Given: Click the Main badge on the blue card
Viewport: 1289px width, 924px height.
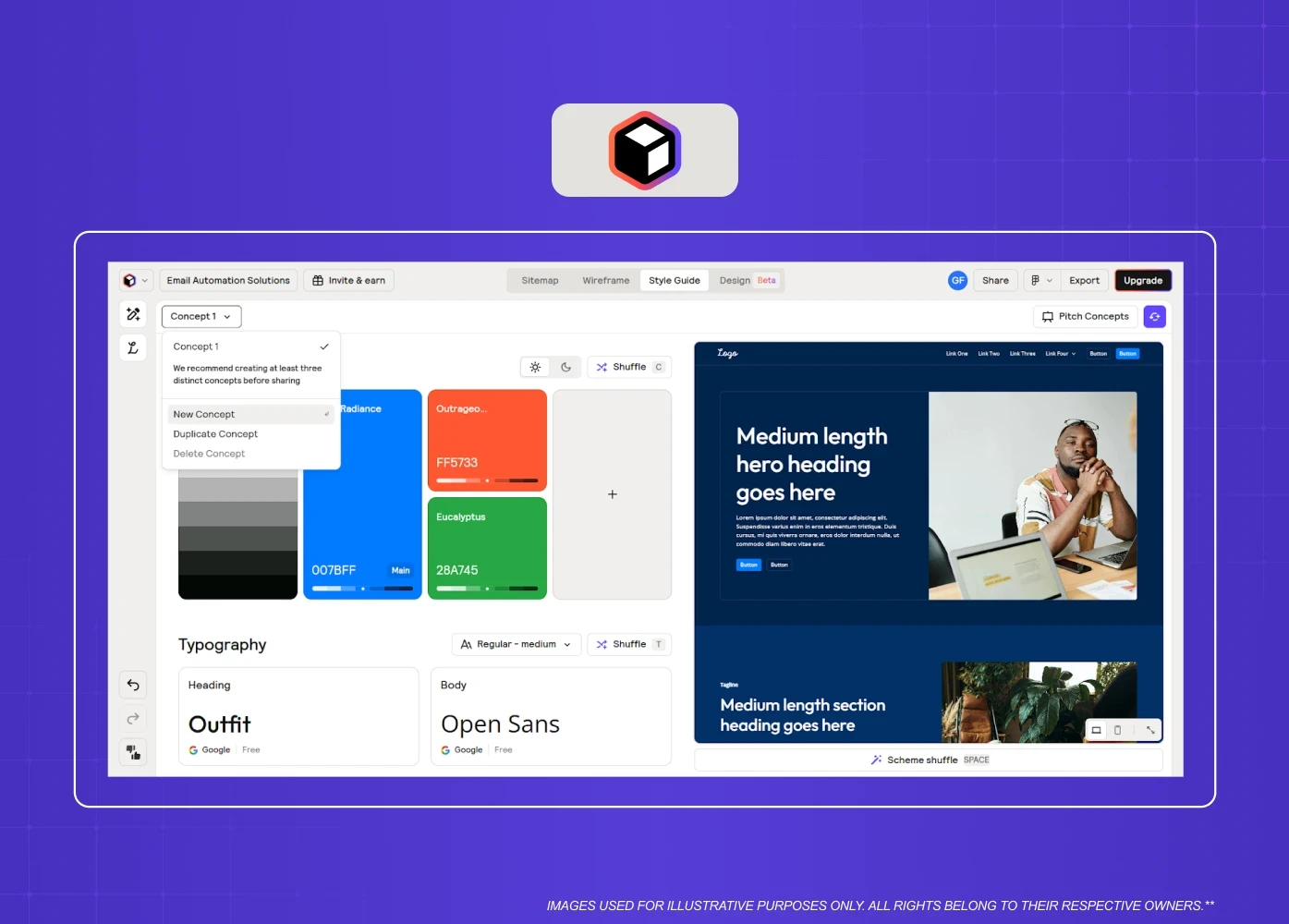Looking at the screenshot, I should click(x=400, y=570).
